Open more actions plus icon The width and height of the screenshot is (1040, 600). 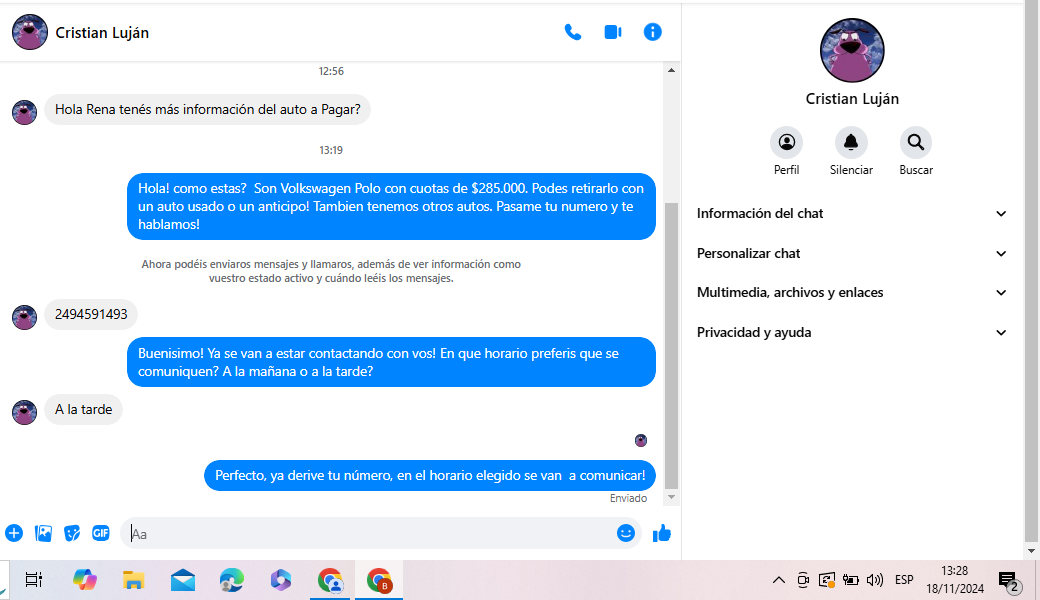[x=14, y=533]
